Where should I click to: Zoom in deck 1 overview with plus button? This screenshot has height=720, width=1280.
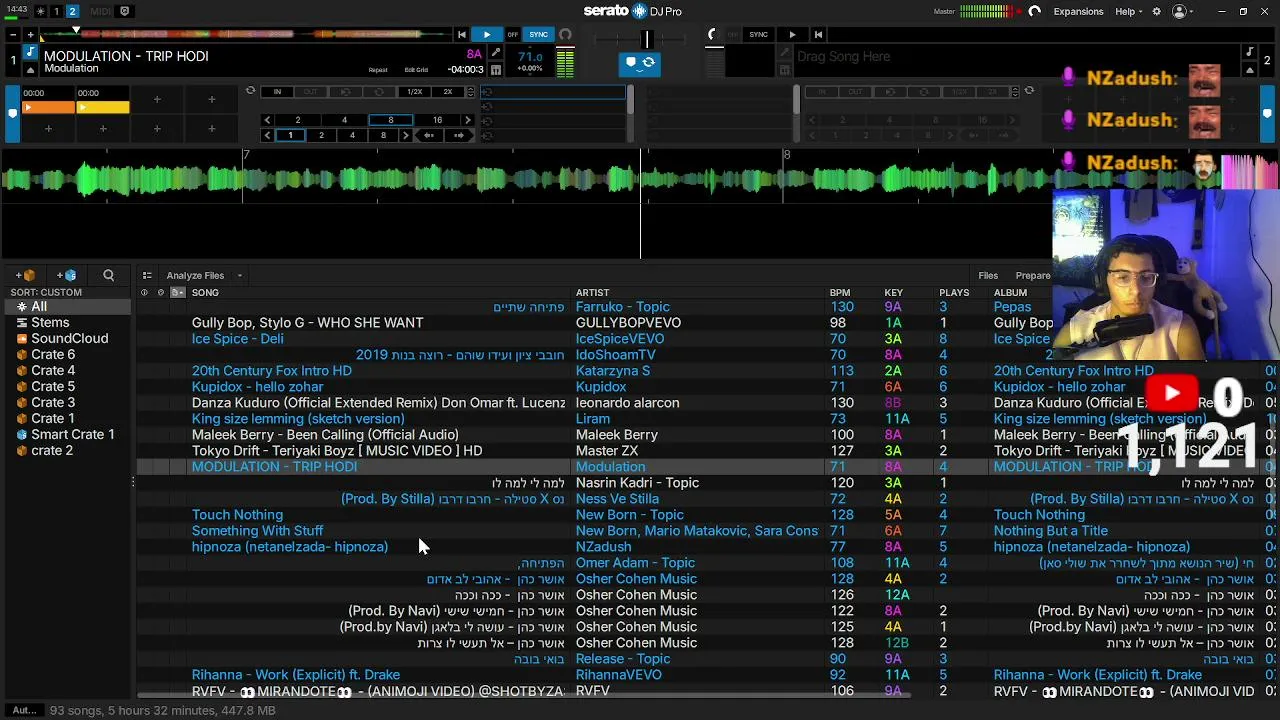pyautogui.click(x=30, y=35)
